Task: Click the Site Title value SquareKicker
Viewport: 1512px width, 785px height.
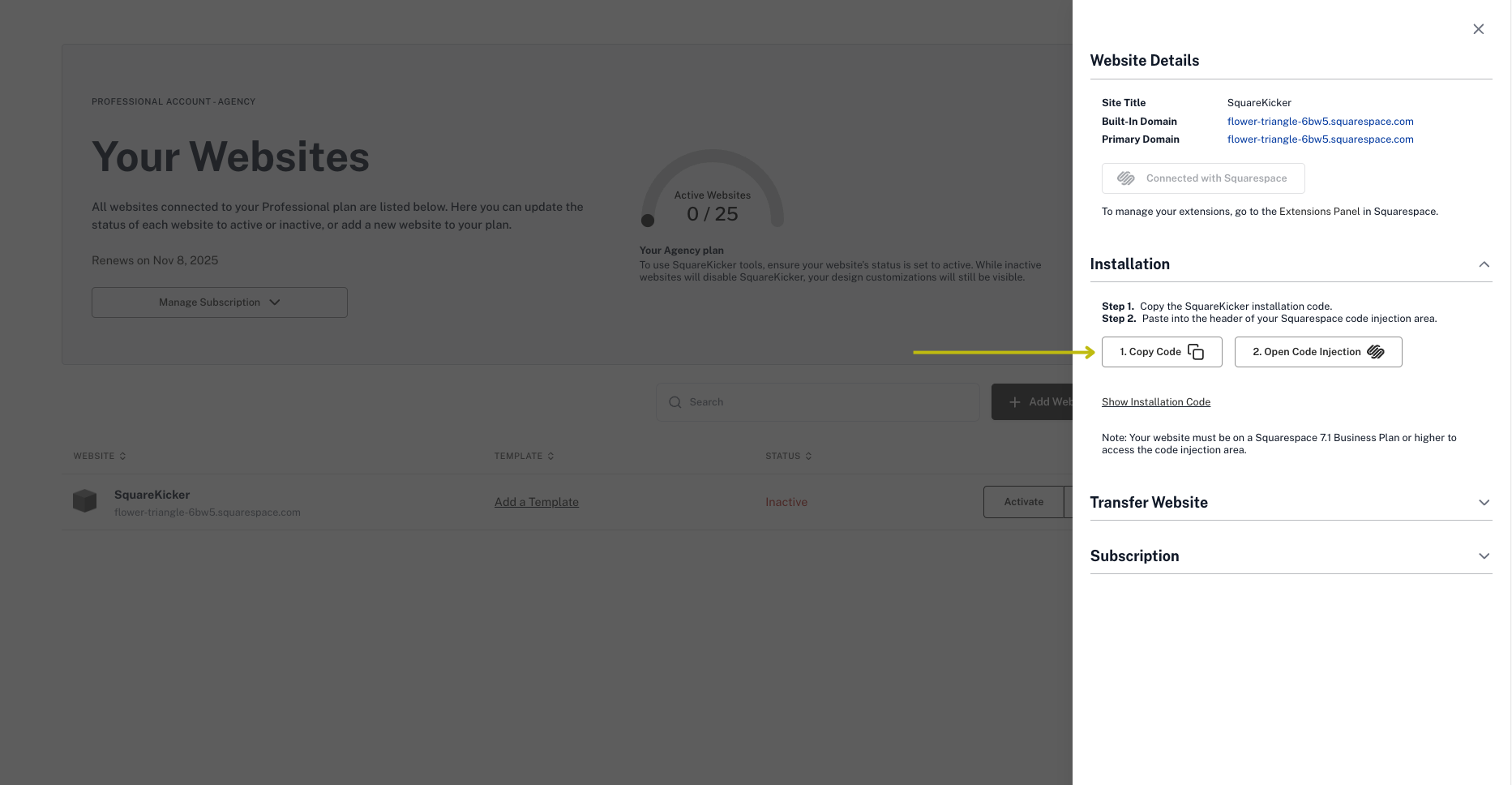Action: coord(1259,103)
